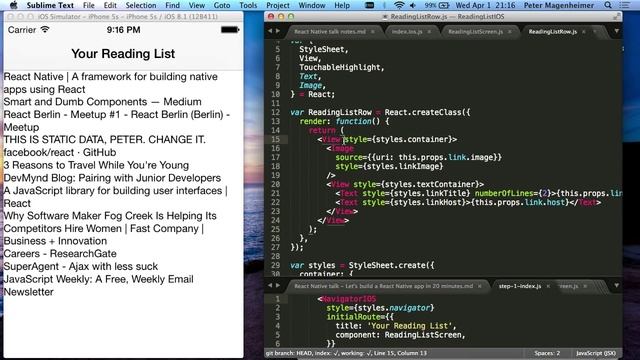Click the volume icon in menu bar
The height and width of the screenshot is (360, 640).
(413, 5)
